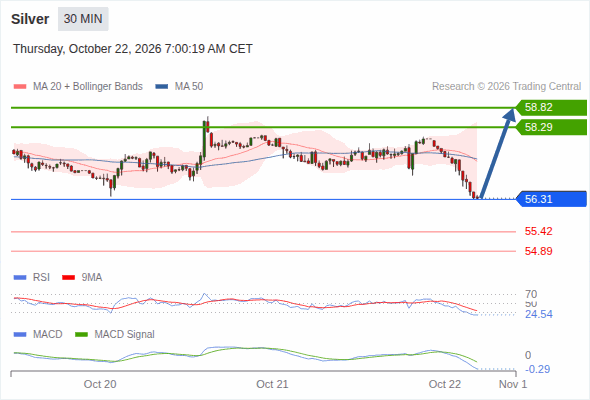Click the Oct 22 date axis label

click(445, 384)
